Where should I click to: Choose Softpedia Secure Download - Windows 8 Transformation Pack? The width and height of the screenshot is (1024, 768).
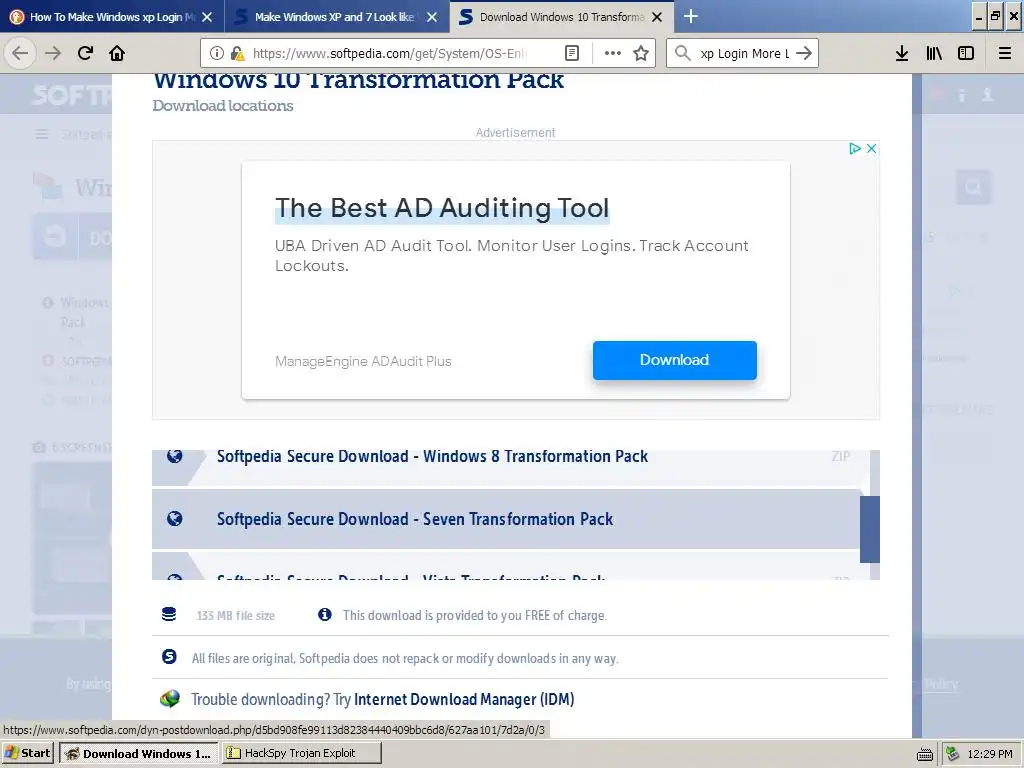507,467
